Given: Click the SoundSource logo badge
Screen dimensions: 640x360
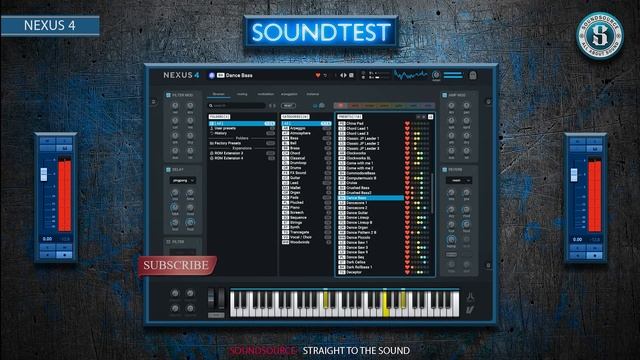Looking at the screenshot, I should pyautogui.click(x=600, y=36).
